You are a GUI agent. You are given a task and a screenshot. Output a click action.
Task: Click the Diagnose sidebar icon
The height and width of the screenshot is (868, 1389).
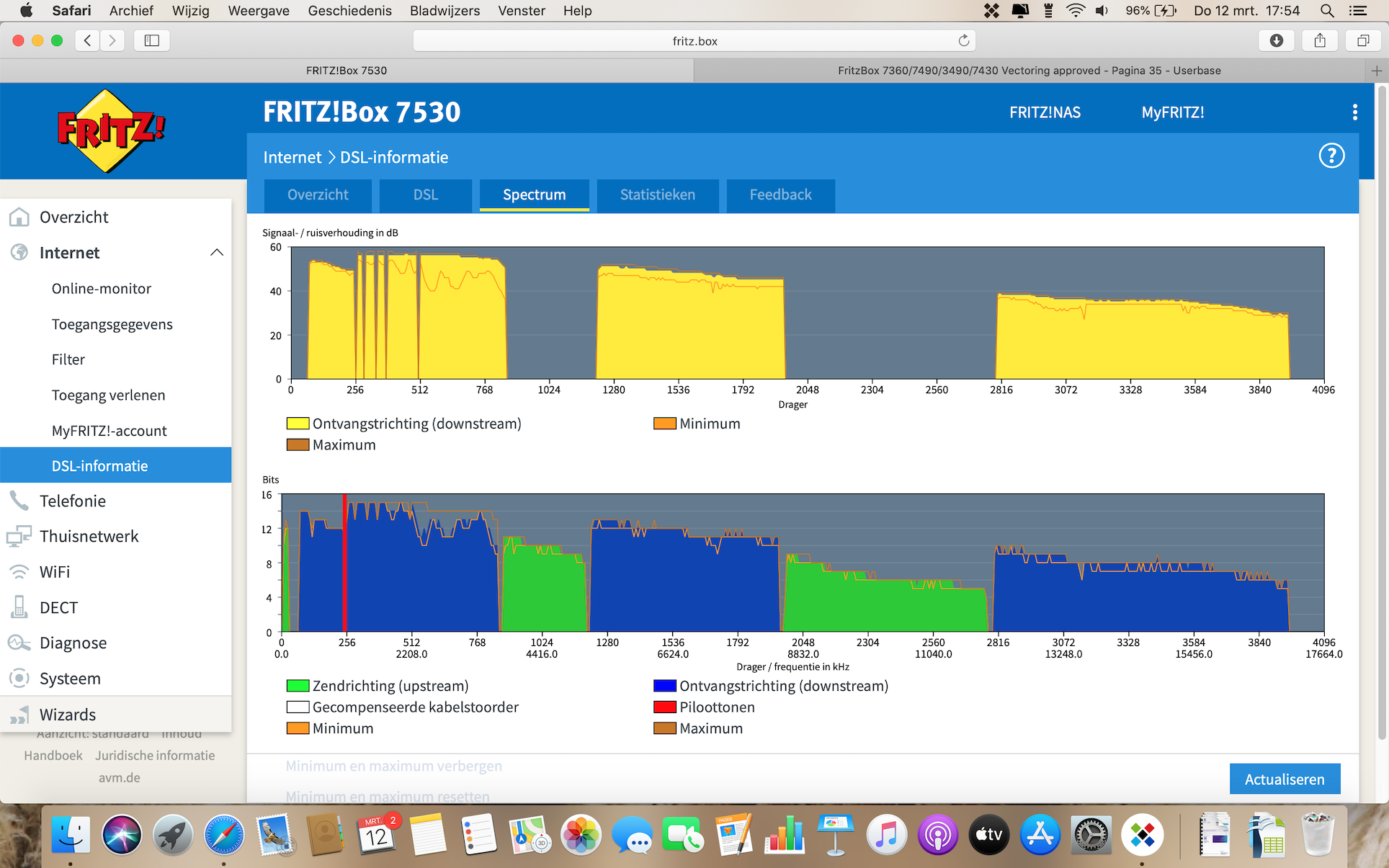pyautogui.click(x=19, y=643)
